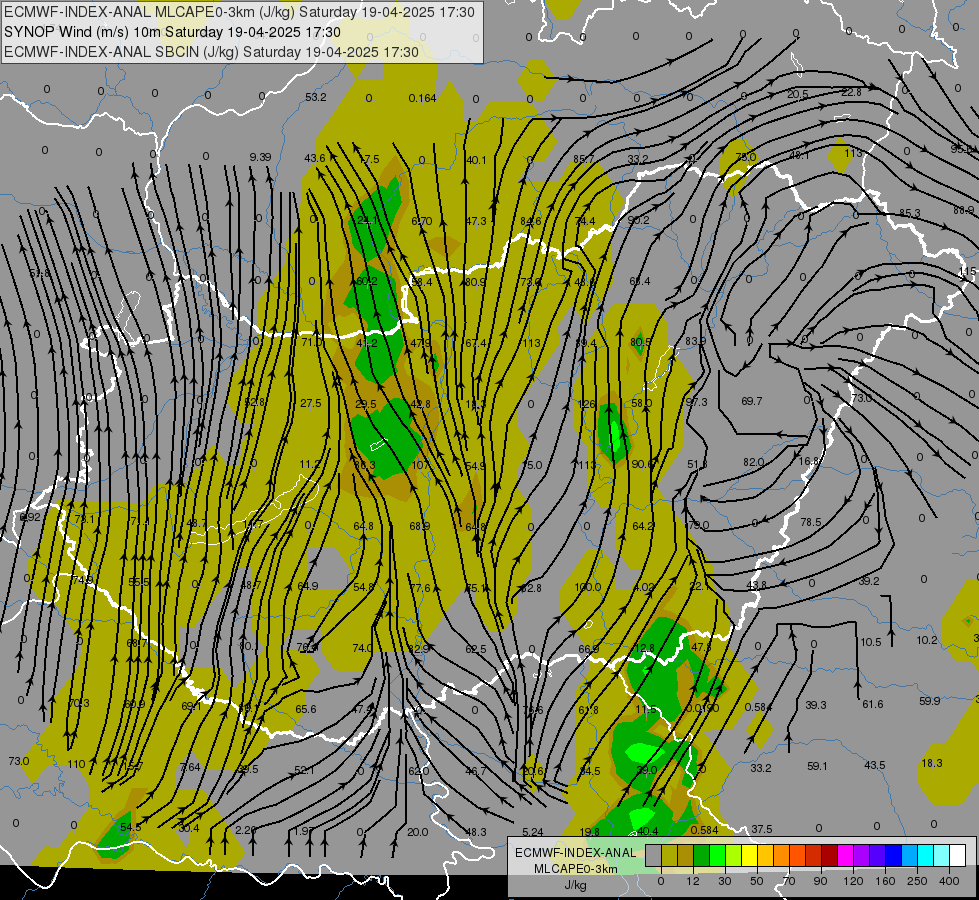Click the map value 11.2
This screenshot has width=979, height=900.
[x=310, y=464]
